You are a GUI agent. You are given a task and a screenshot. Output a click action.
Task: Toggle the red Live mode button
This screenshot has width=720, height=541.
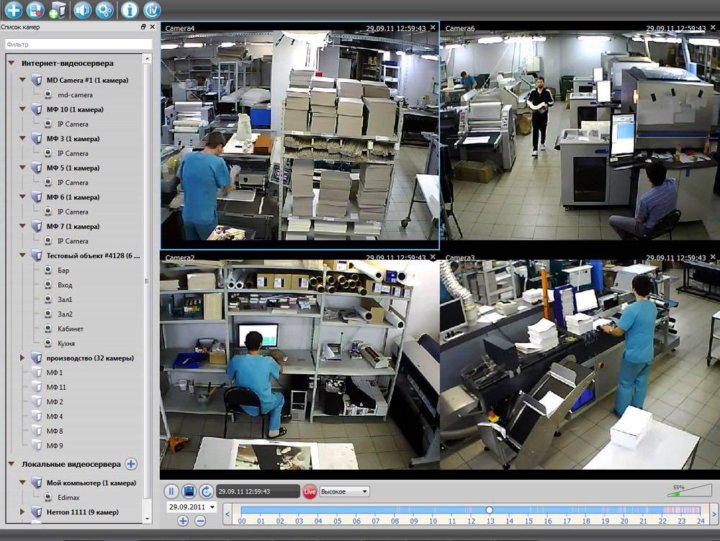(310, 491)
